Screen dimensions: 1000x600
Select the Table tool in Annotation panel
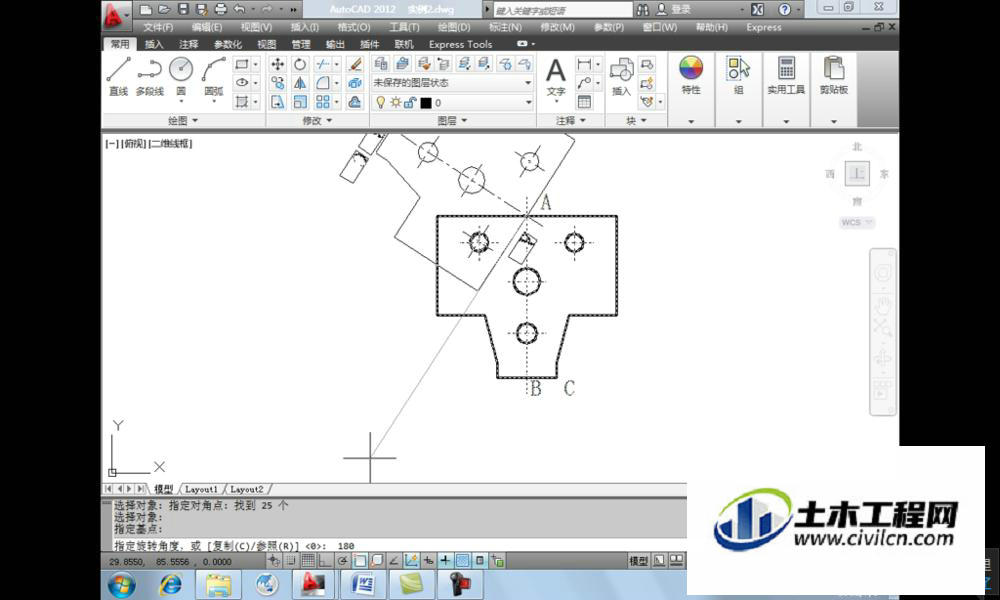tap(584, 102)
